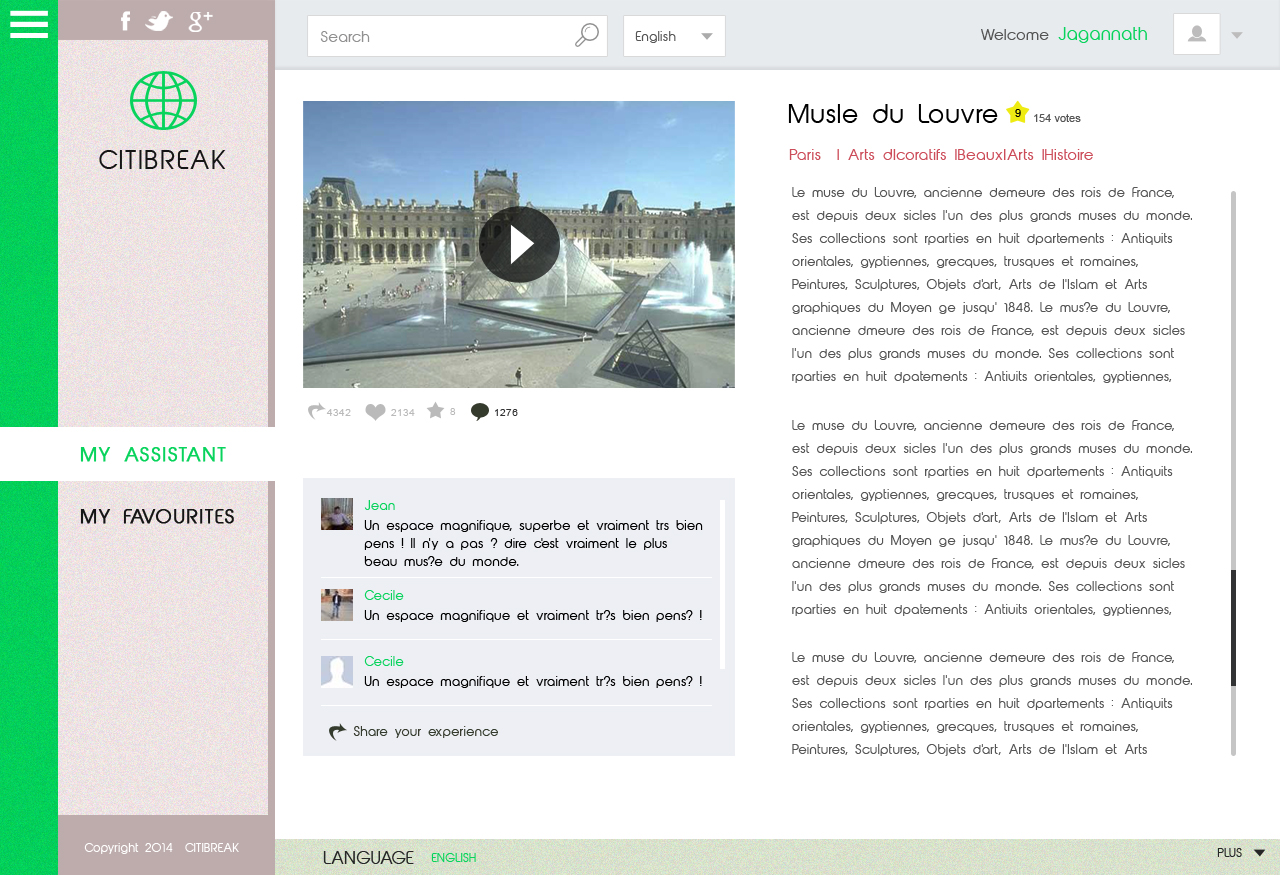This screenshot has width=1280, height=875.
Task: Select the Histoire tag
Action: [x=1069, y=154]
